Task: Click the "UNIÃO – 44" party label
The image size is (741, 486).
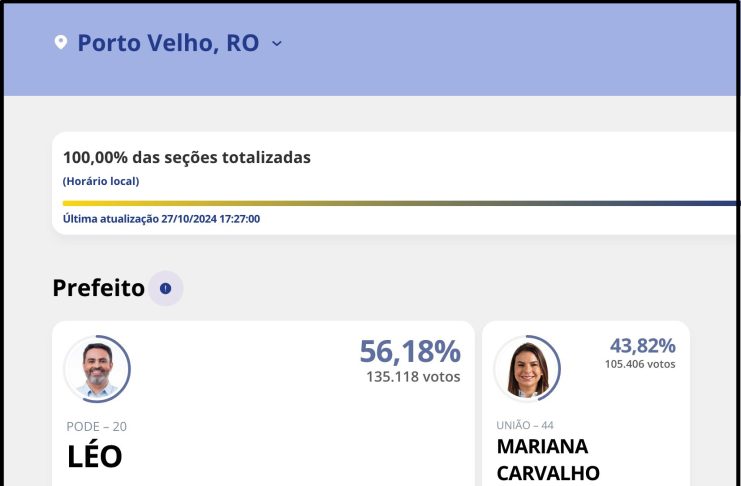Action: pyautogui.click(x=525, y=425)
